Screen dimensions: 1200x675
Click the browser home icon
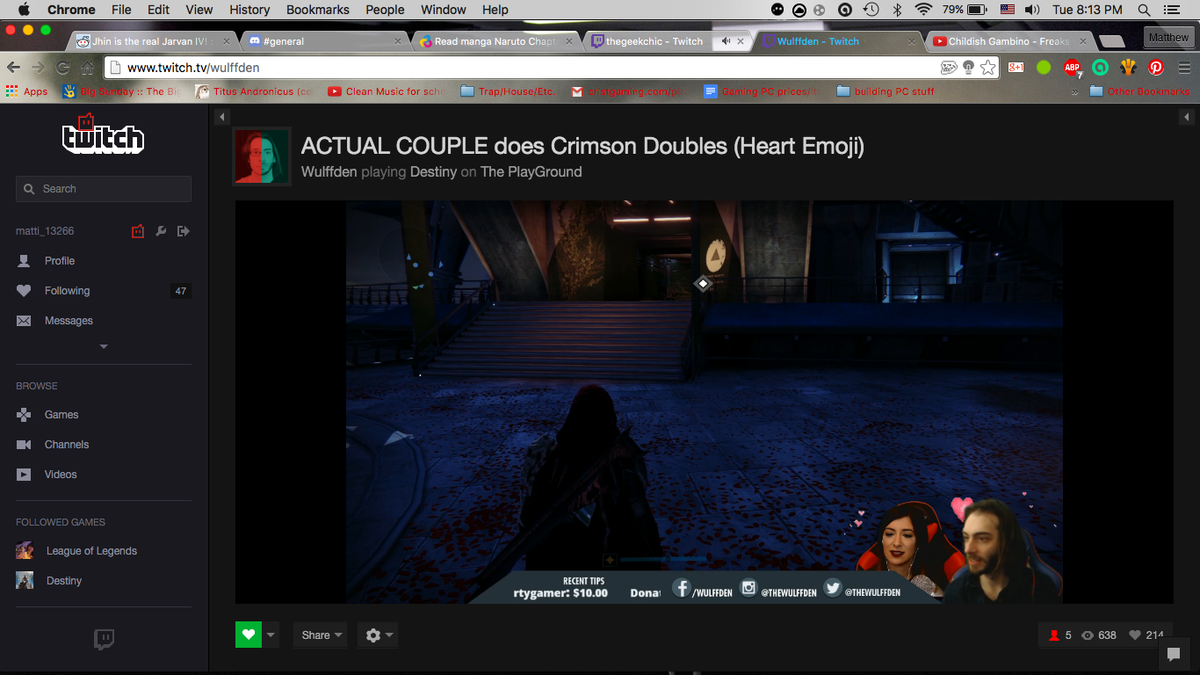pyautogui.click(x=88, y=68)
